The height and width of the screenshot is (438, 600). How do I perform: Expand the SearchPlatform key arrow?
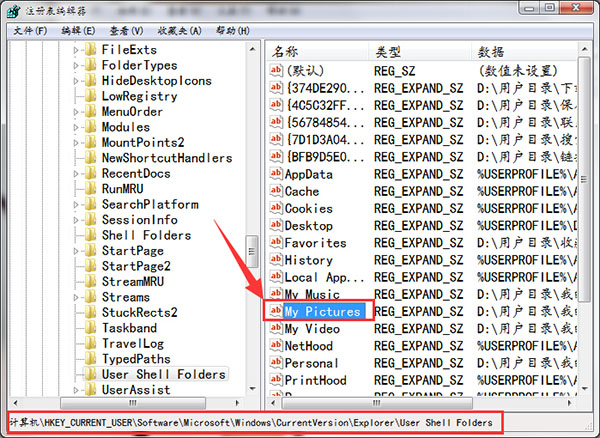tap(77, 204)
